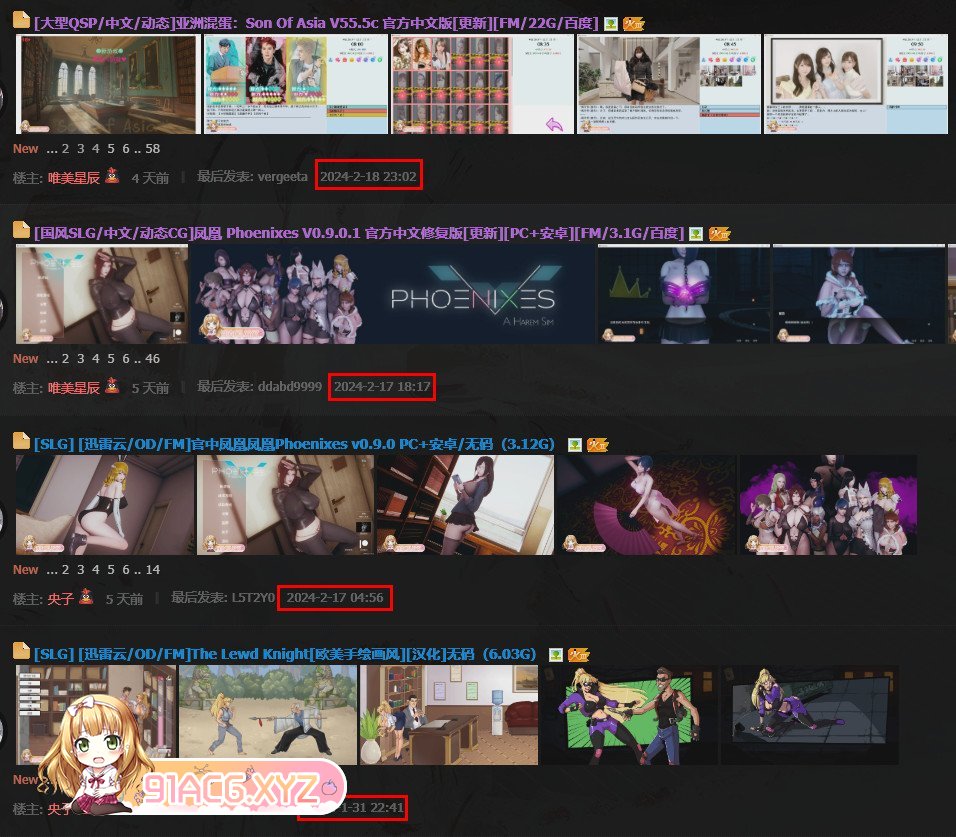
Task: Jump to page 58 of Son Of Asia thread
Action: (152, 148)
